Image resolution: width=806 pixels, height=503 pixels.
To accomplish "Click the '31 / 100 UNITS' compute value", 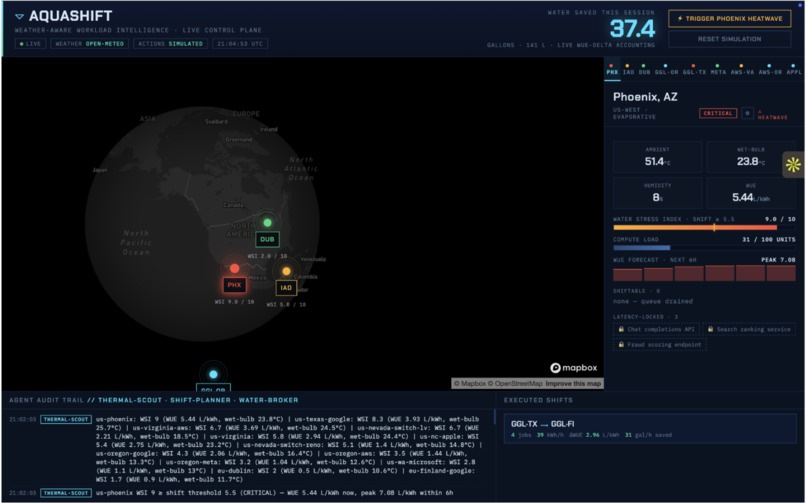I will pyautogui.click(x=768, y=239).
